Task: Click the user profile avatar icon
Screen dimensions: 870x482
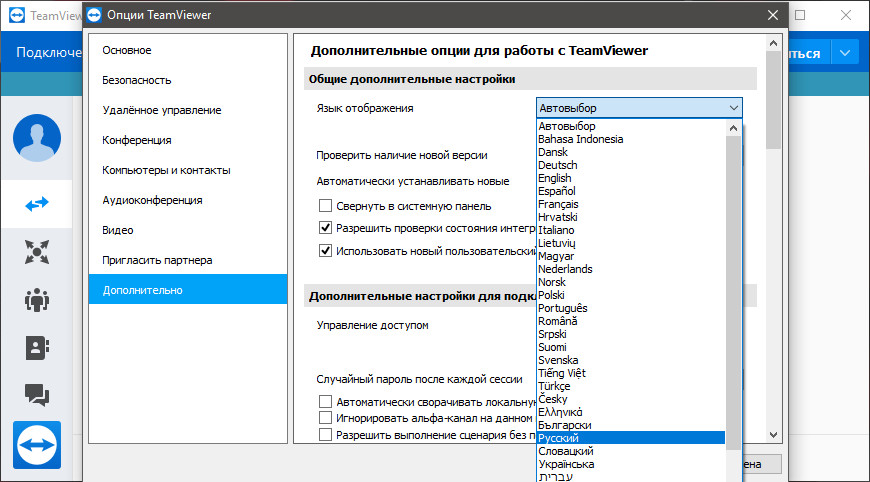Action: [x=37, y=138]
